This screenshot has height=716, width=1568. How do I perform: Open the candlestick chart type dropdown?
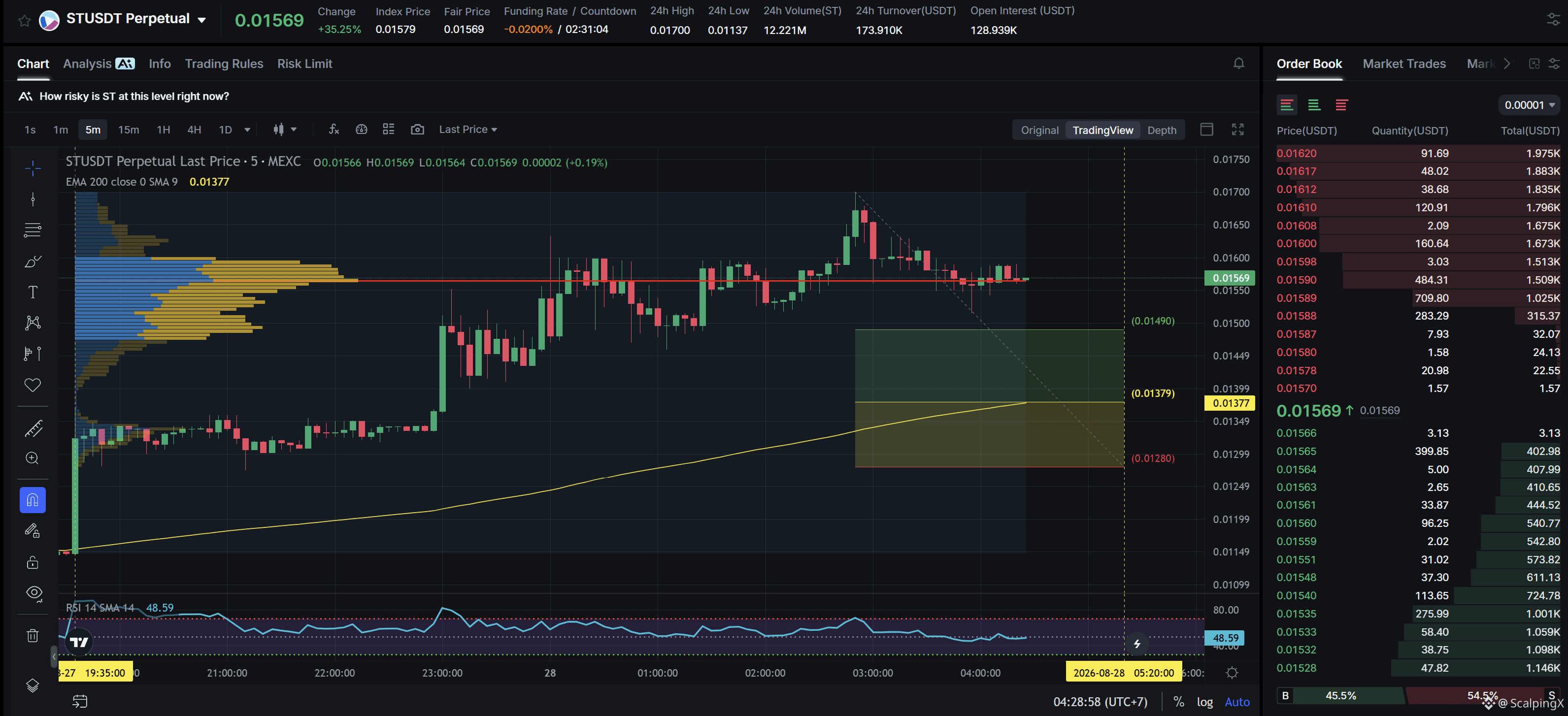click(284, 129)
